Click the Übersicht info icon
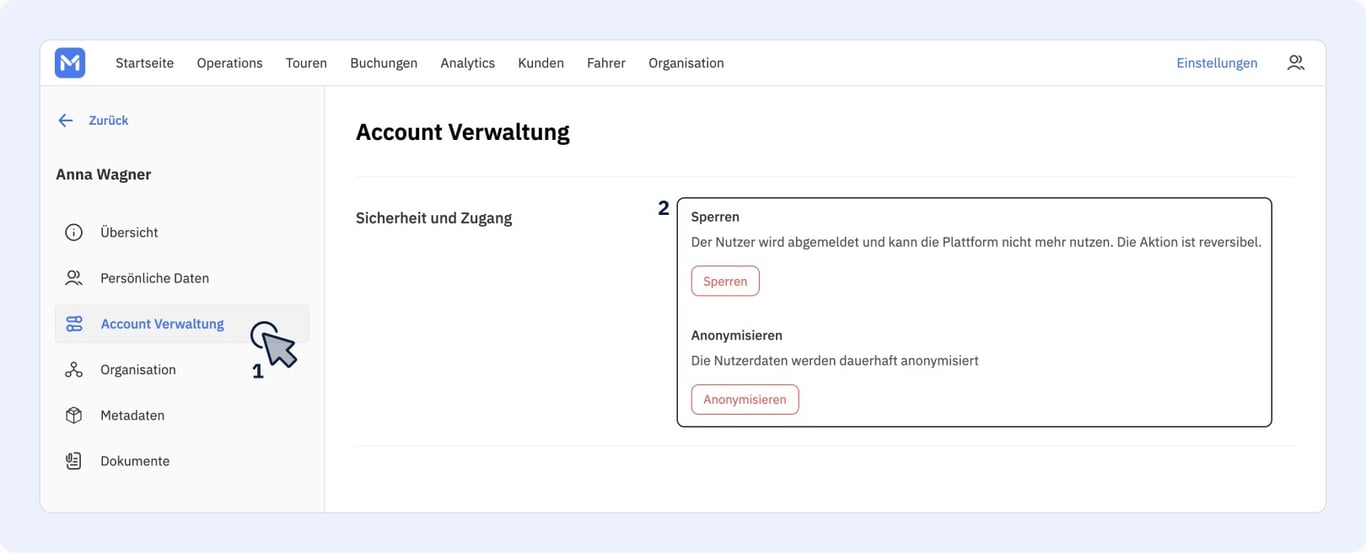 point(74,232)
